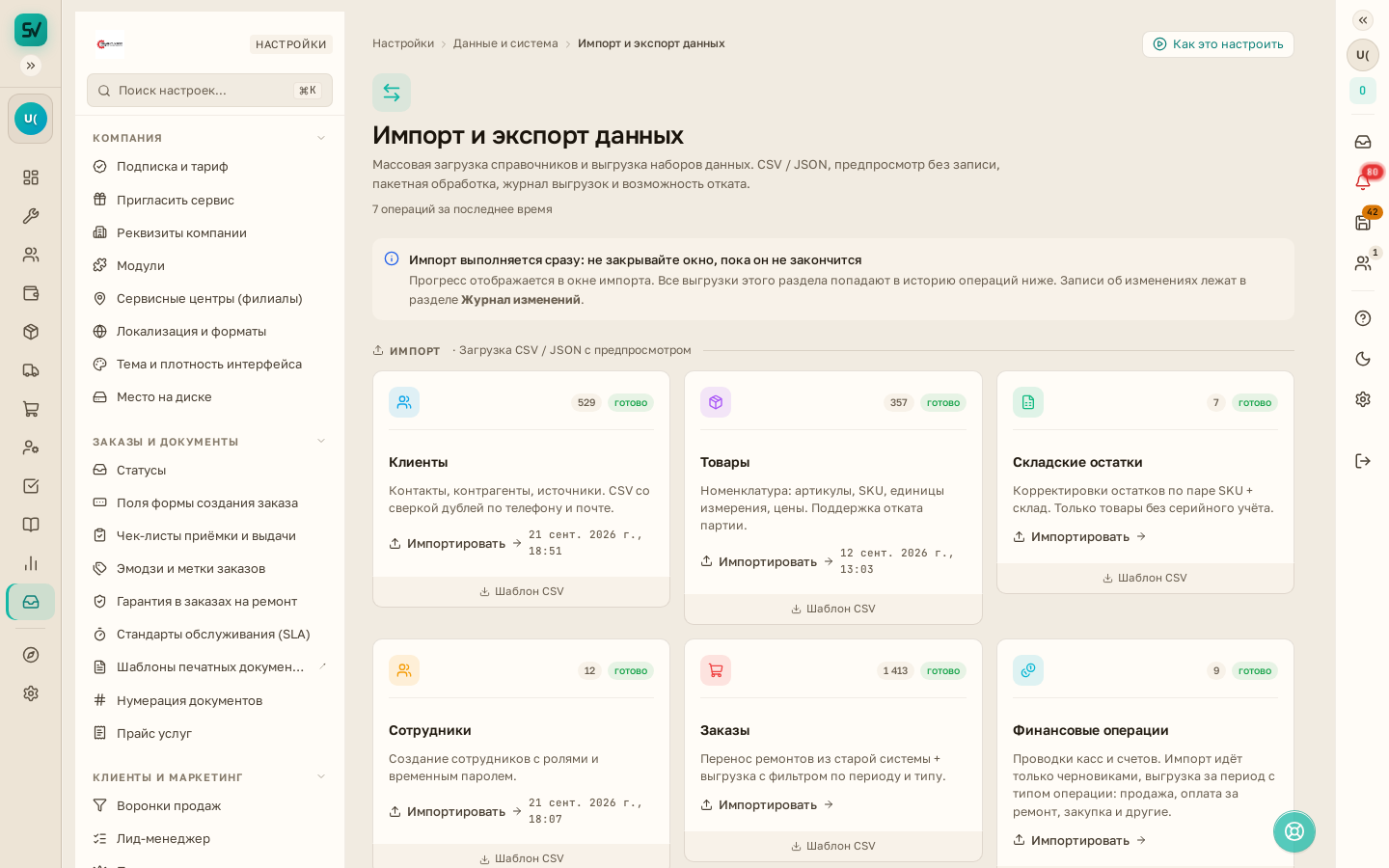The width and height of the screenshot is (1389, 868).
Task: Click the user avatar in left rail
Action: point(31,119)
